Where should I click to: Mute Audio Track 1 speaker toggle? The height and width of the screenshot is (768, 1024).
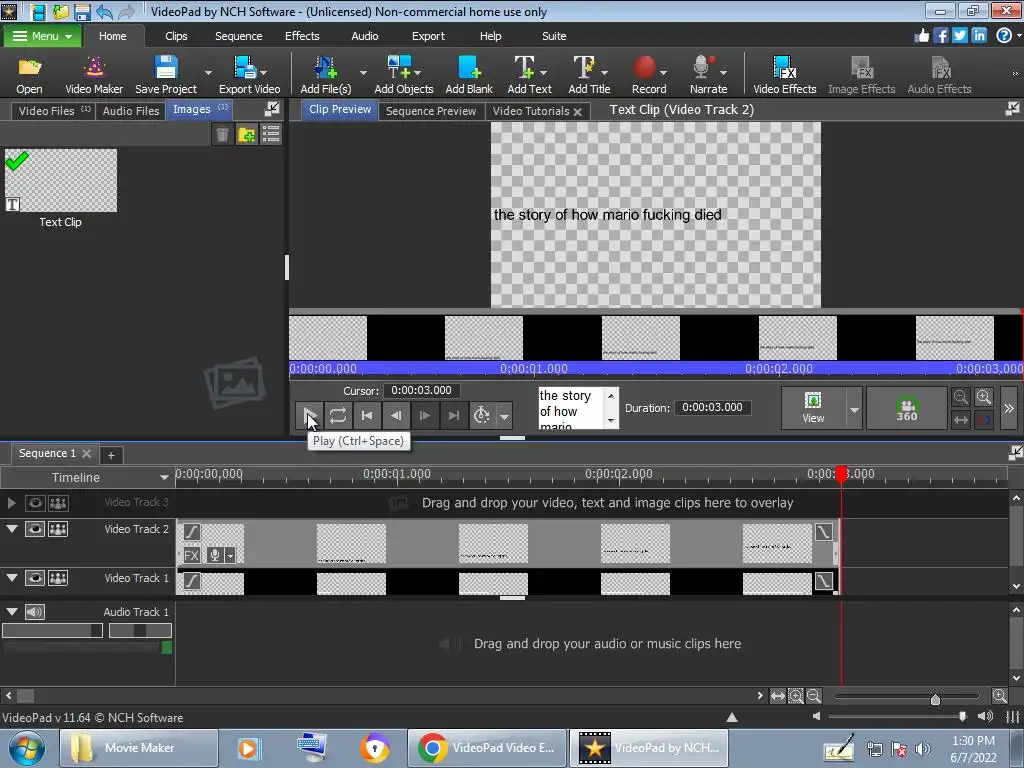point(35,612)
